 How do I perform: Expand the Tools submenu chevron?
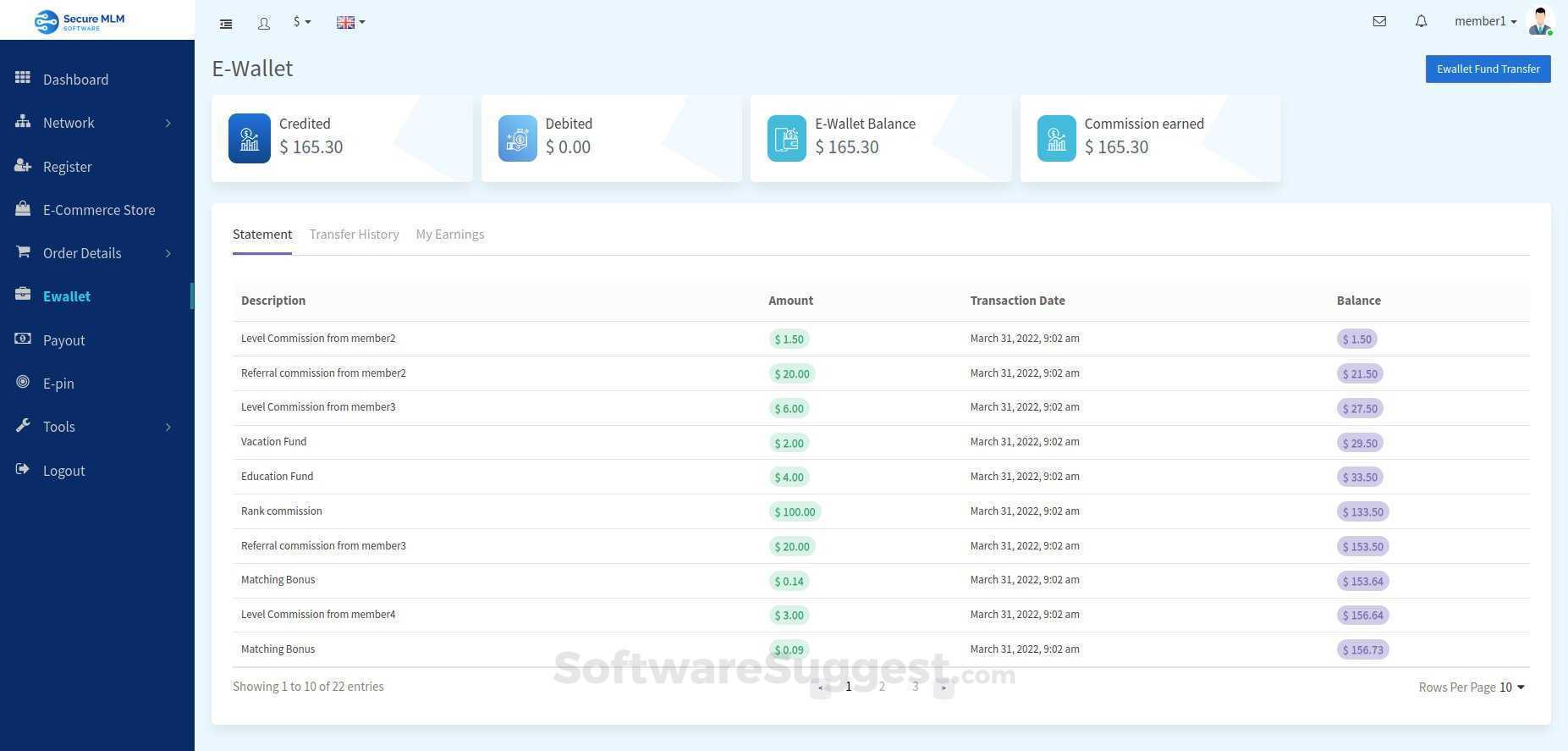pyautogui.click(x=168, y=427)
